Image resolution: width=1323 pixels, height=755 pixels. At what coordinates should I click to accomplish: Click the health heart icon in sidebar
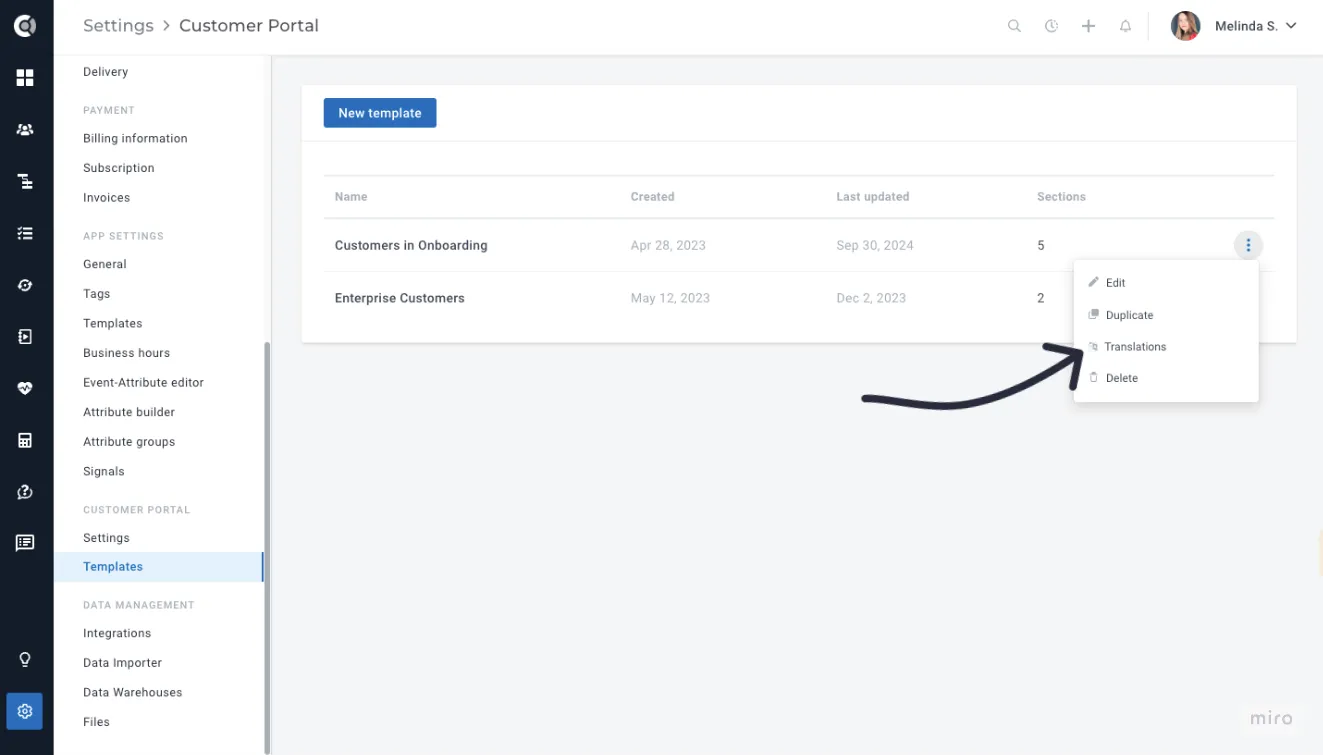[25, 388]
